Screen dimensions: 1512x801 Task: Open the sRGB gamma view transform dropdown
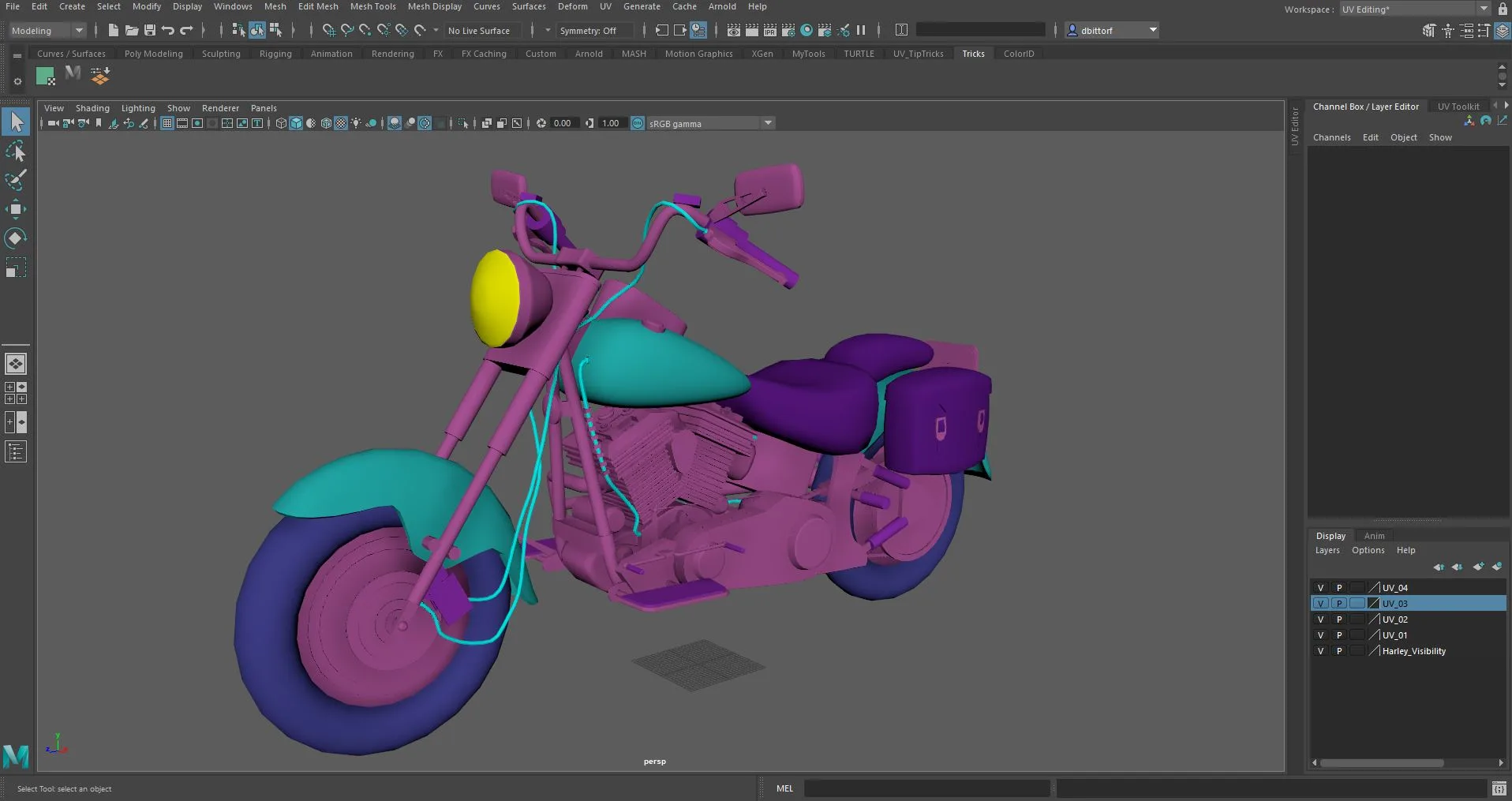click(x=766, y=123)
